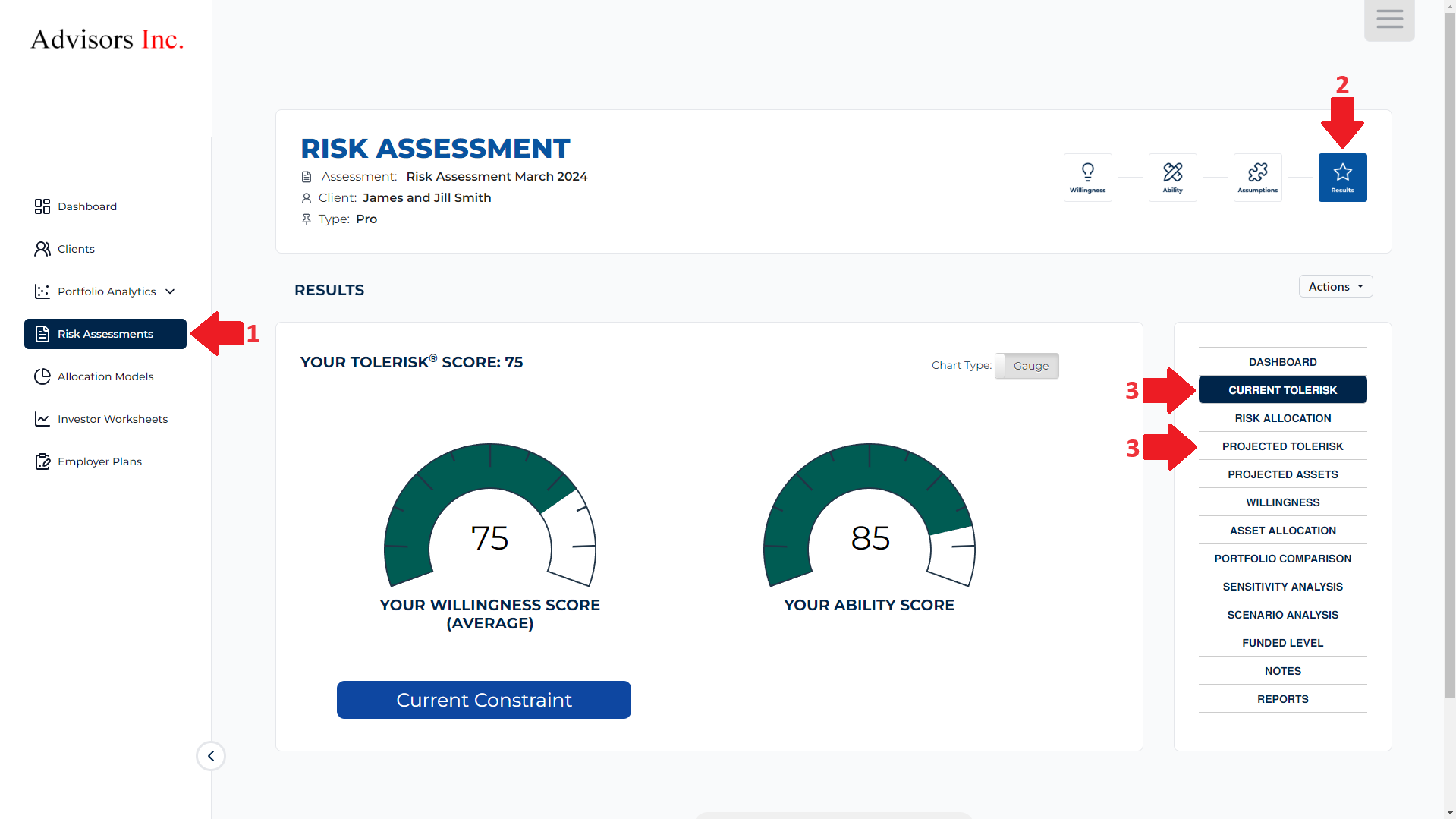This screenshot has width=1456, height=819.
Task: Toggle the Gauge chart type switch
Action: coord(1027,366)
